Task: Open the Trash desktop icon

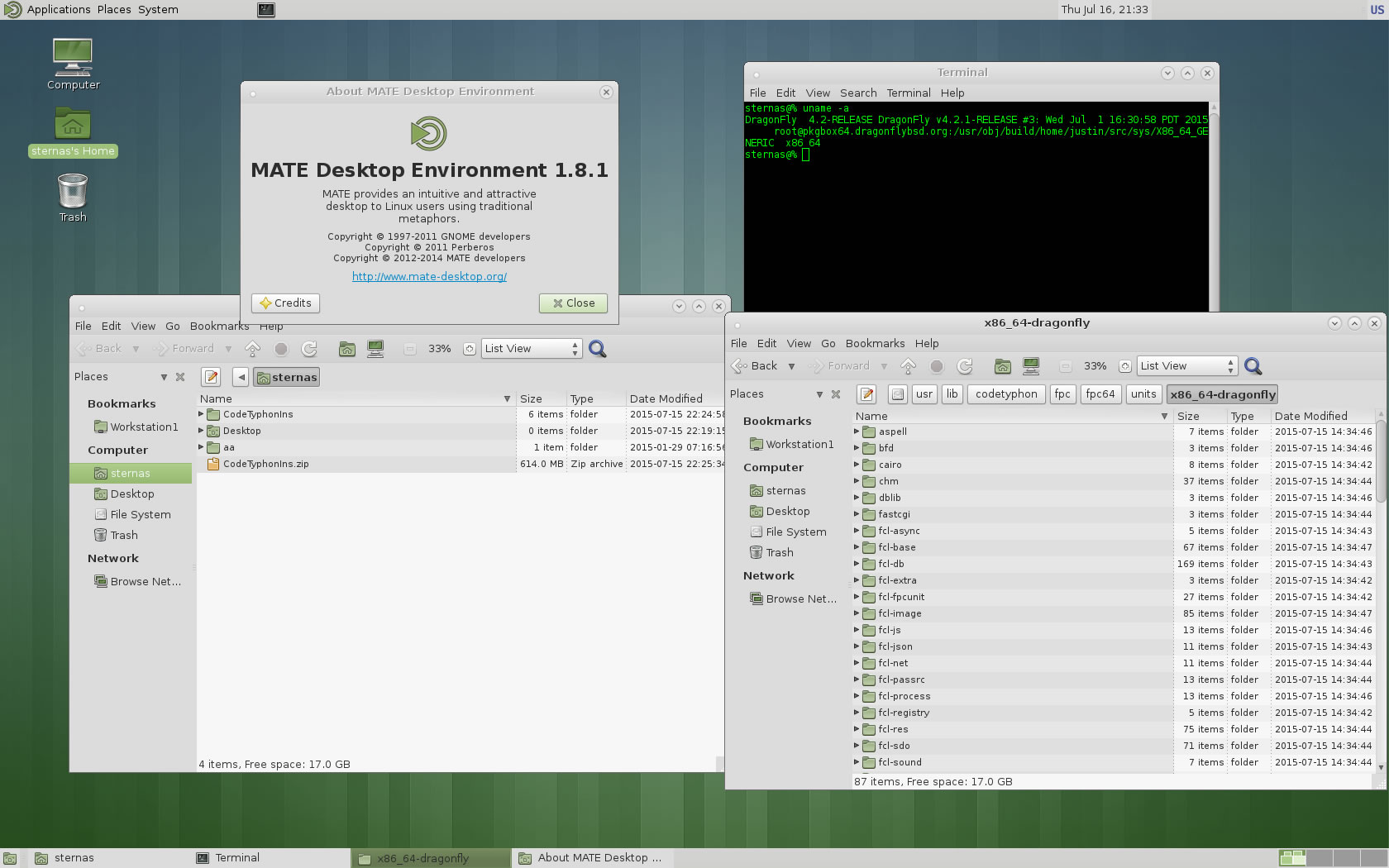Action: click(73, 198)
